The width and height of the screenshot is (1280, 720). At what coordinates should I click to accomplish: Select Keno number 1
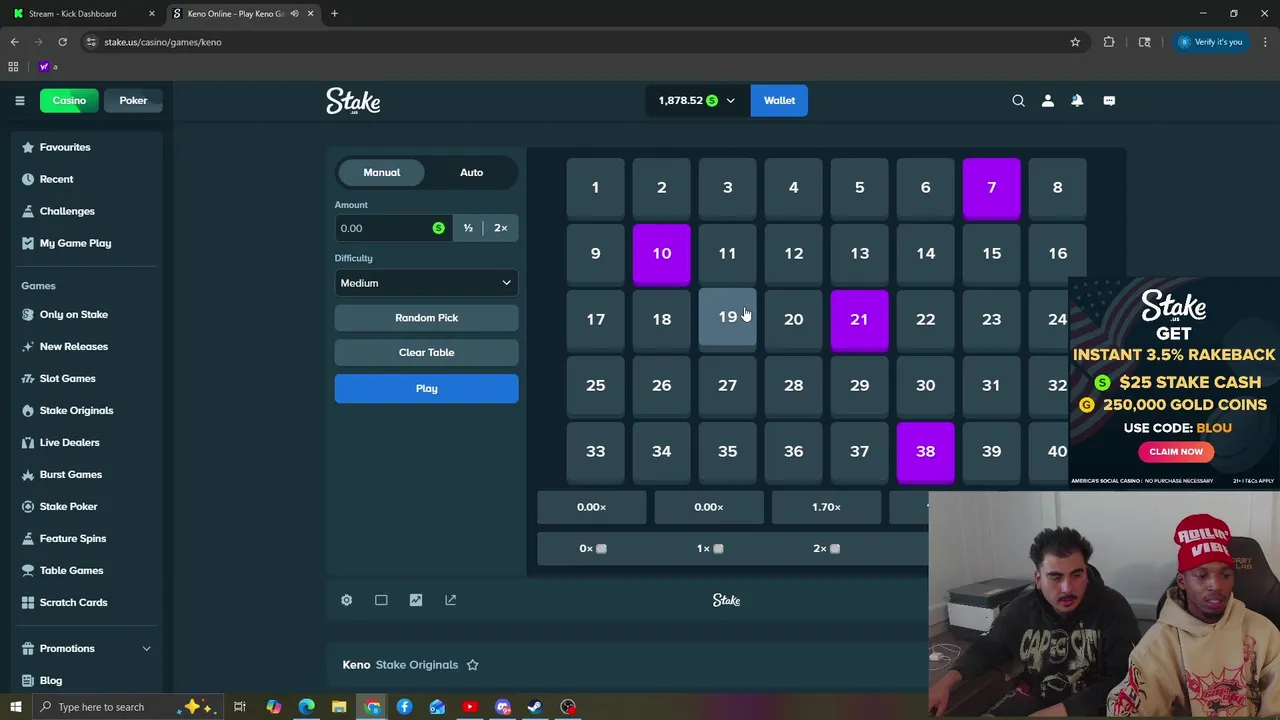(x=595, y=187)
